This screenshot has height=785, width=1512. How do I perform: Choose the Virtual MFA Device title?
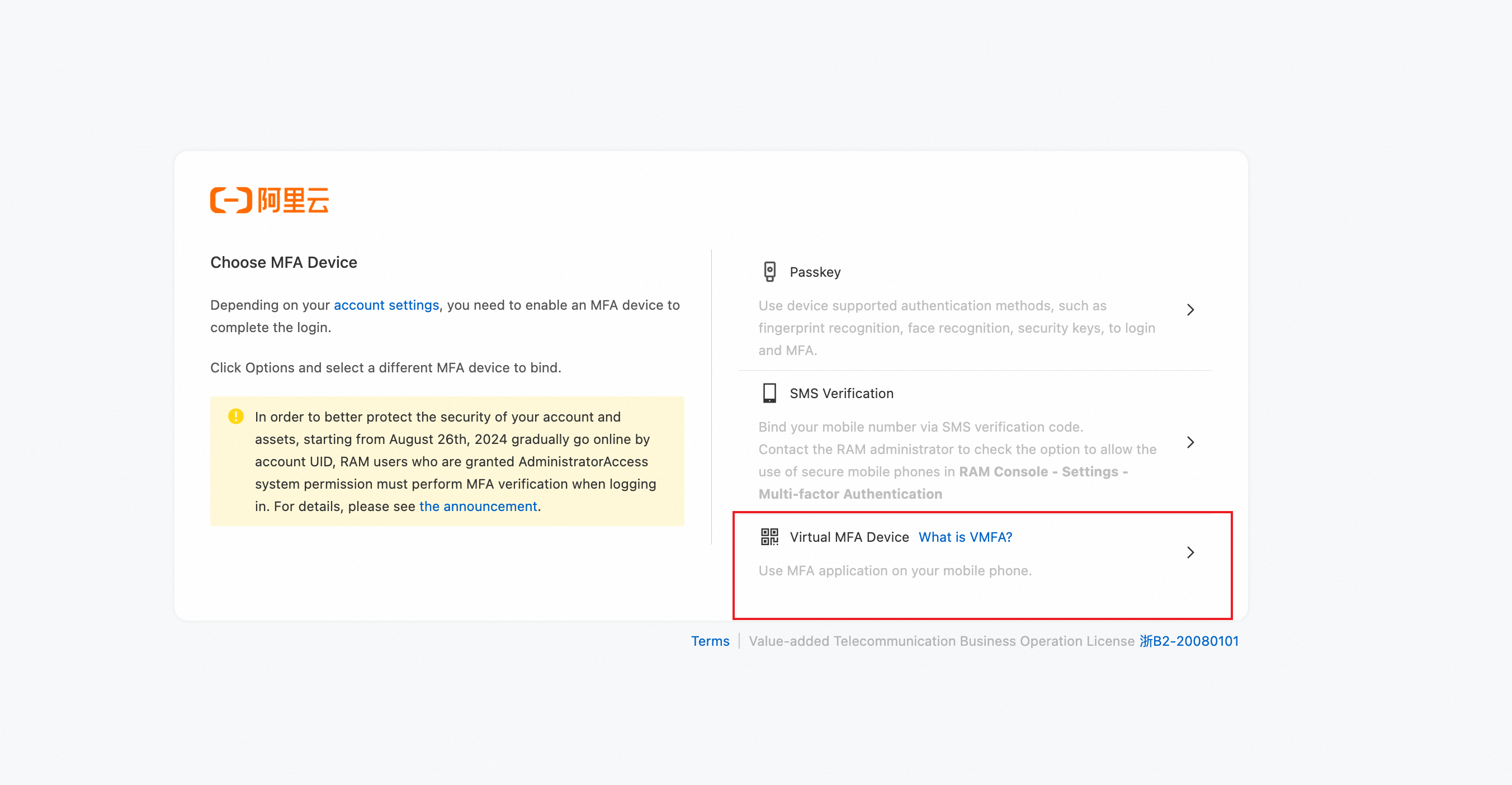click(849, 537)
